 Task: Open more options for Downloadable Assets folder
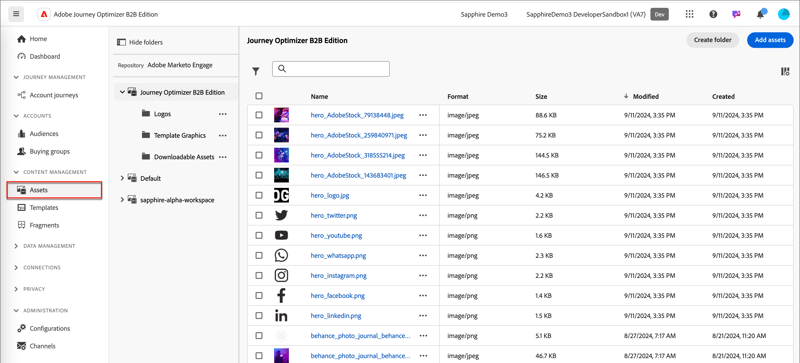[222, 157]
